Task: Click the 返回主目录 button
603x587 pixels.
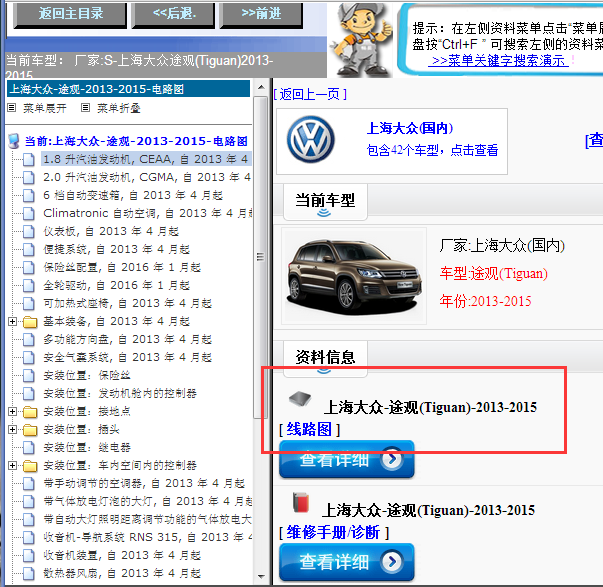Action: tap(70, 15)
